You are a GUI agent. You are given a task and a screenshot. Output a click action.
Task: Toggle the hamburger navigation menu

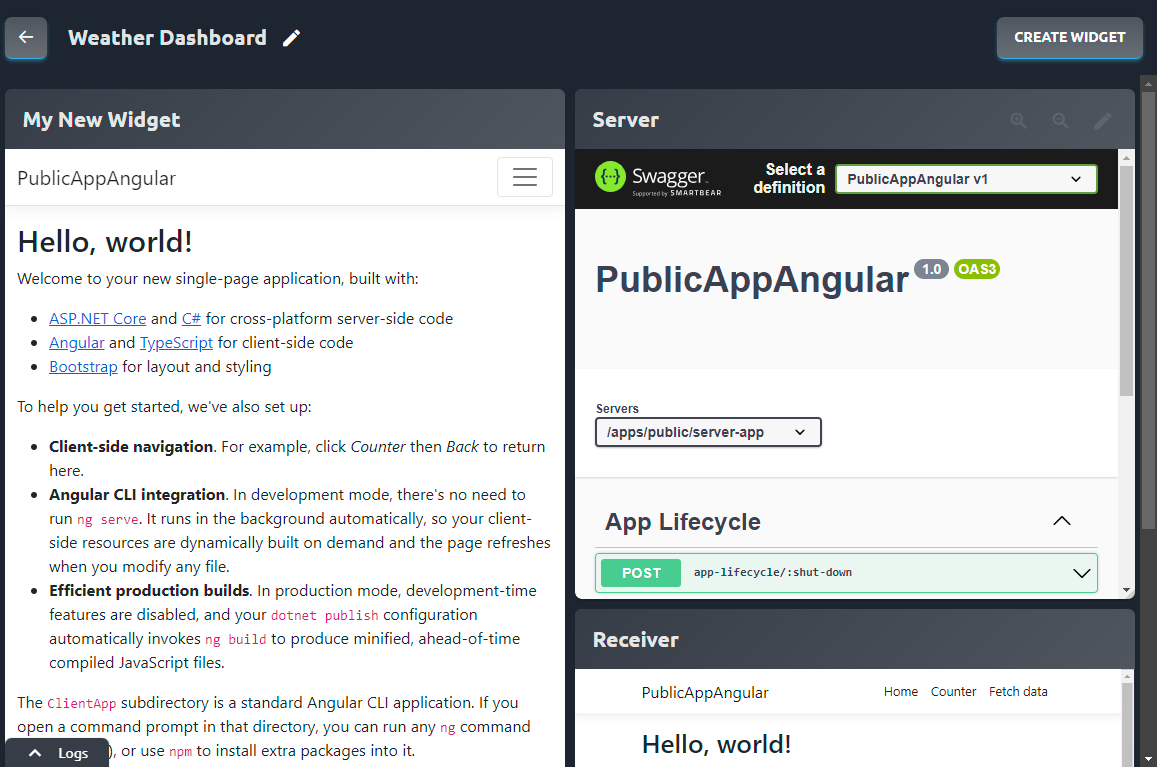point(524,178)
